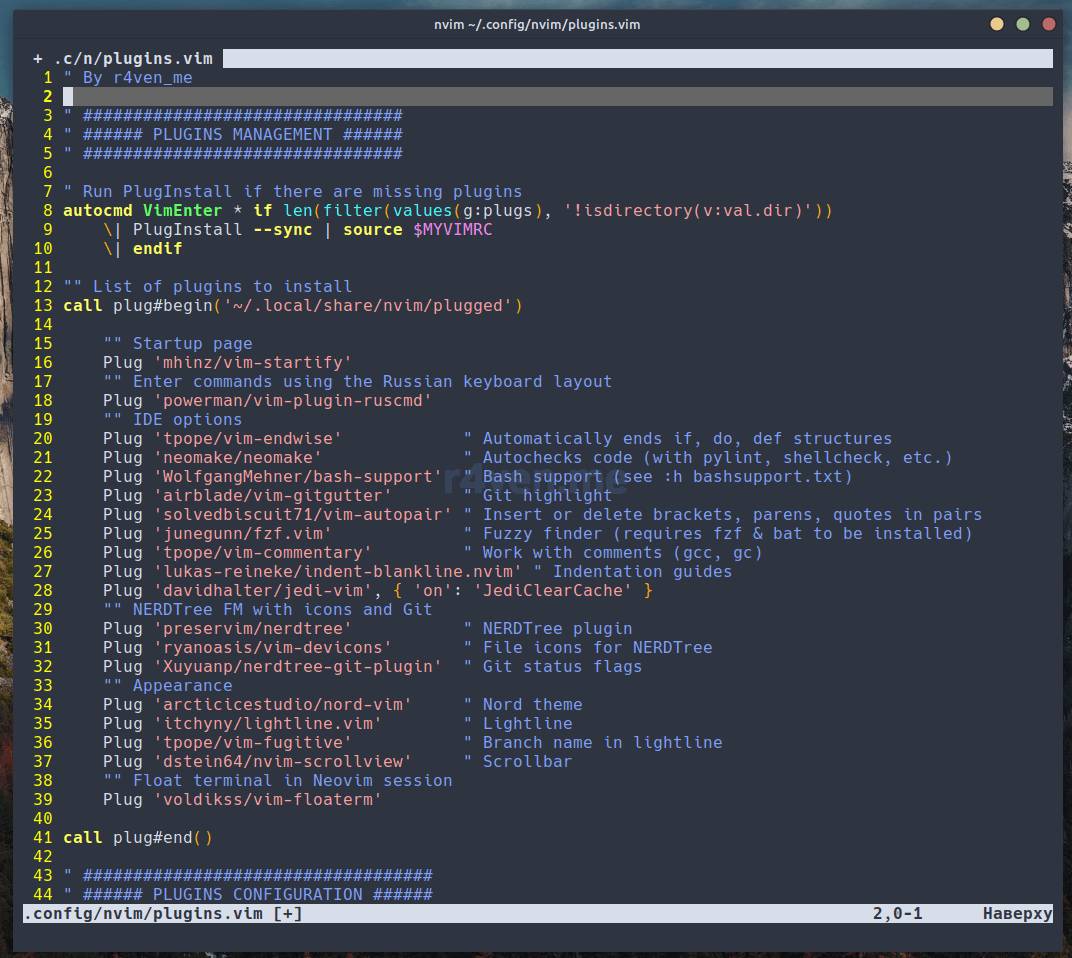Click the 'JediClearCache' option string
Image resolution: width=1072 pixels, height=958 pixels.
[552, 591]
